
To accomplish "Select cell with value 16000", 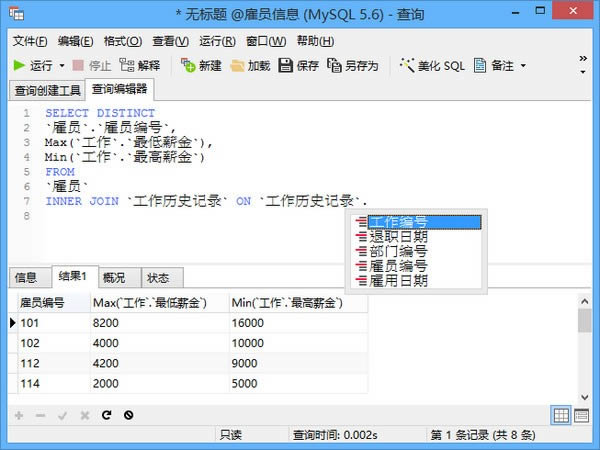I will (298, 323).
